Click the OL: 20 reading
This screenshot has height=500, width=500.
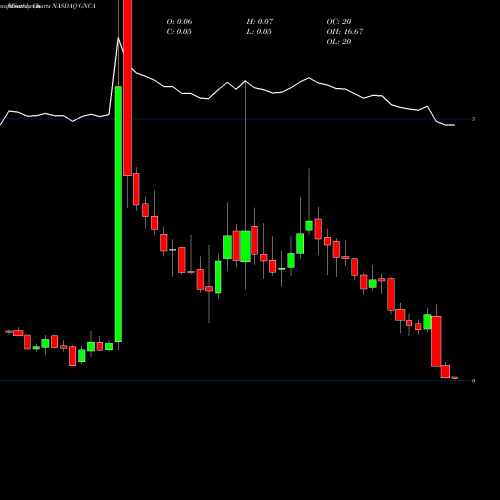(339, 42)
